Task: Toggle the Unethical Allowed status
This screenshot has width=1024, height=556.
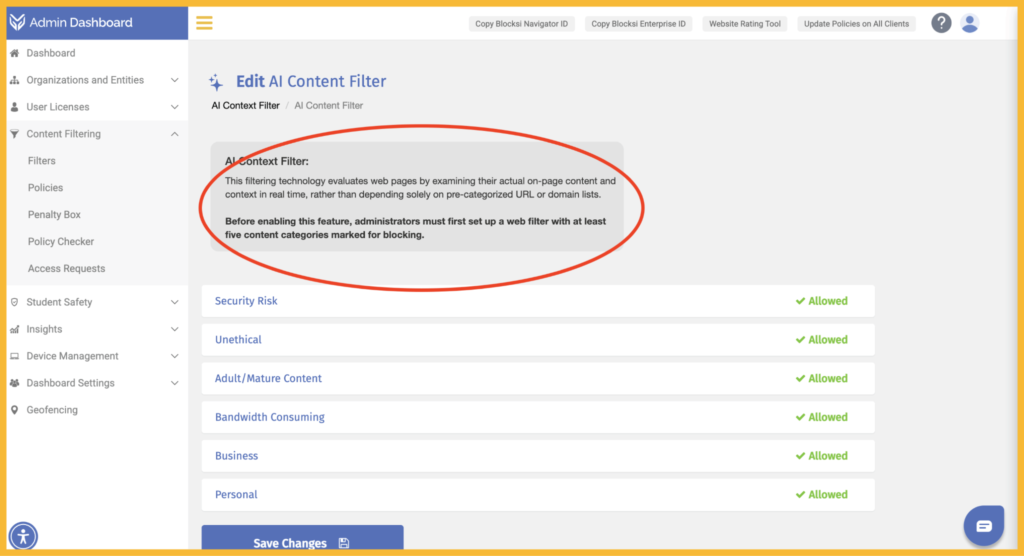Action: (822, 340)
